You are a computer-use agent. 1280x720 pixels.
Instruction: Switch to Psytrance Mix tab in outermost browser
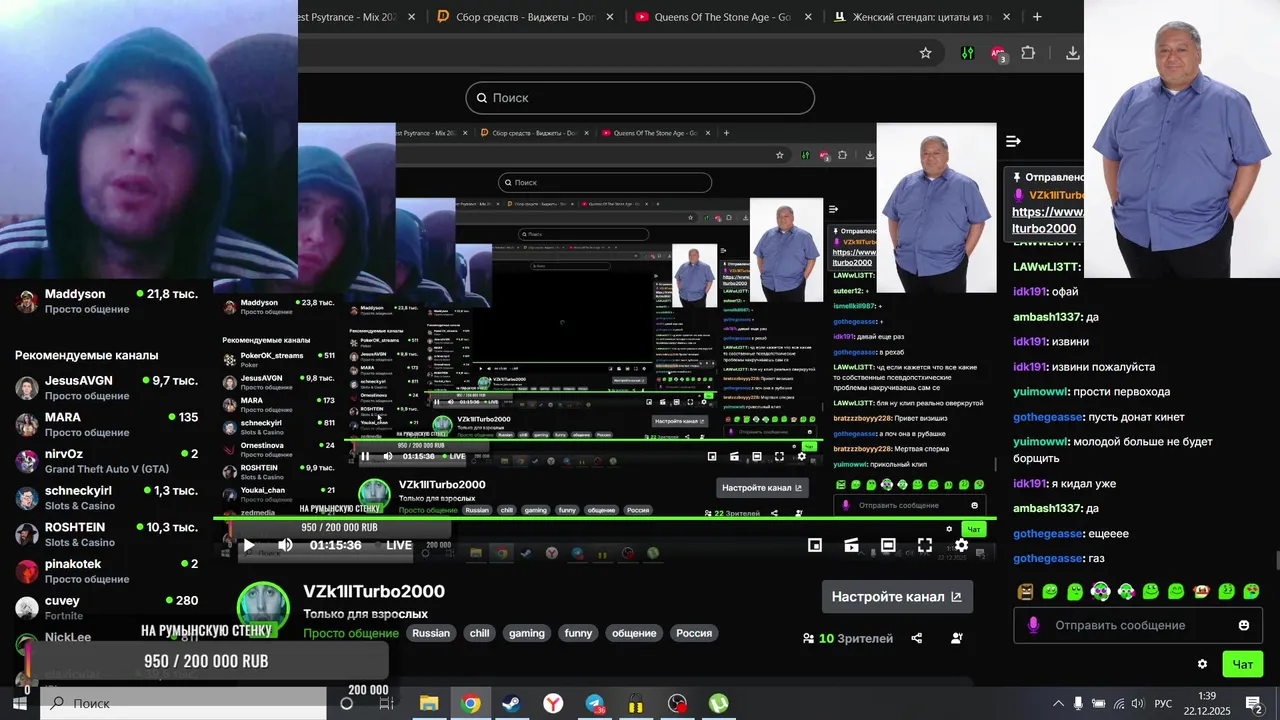tap(357, 16)
